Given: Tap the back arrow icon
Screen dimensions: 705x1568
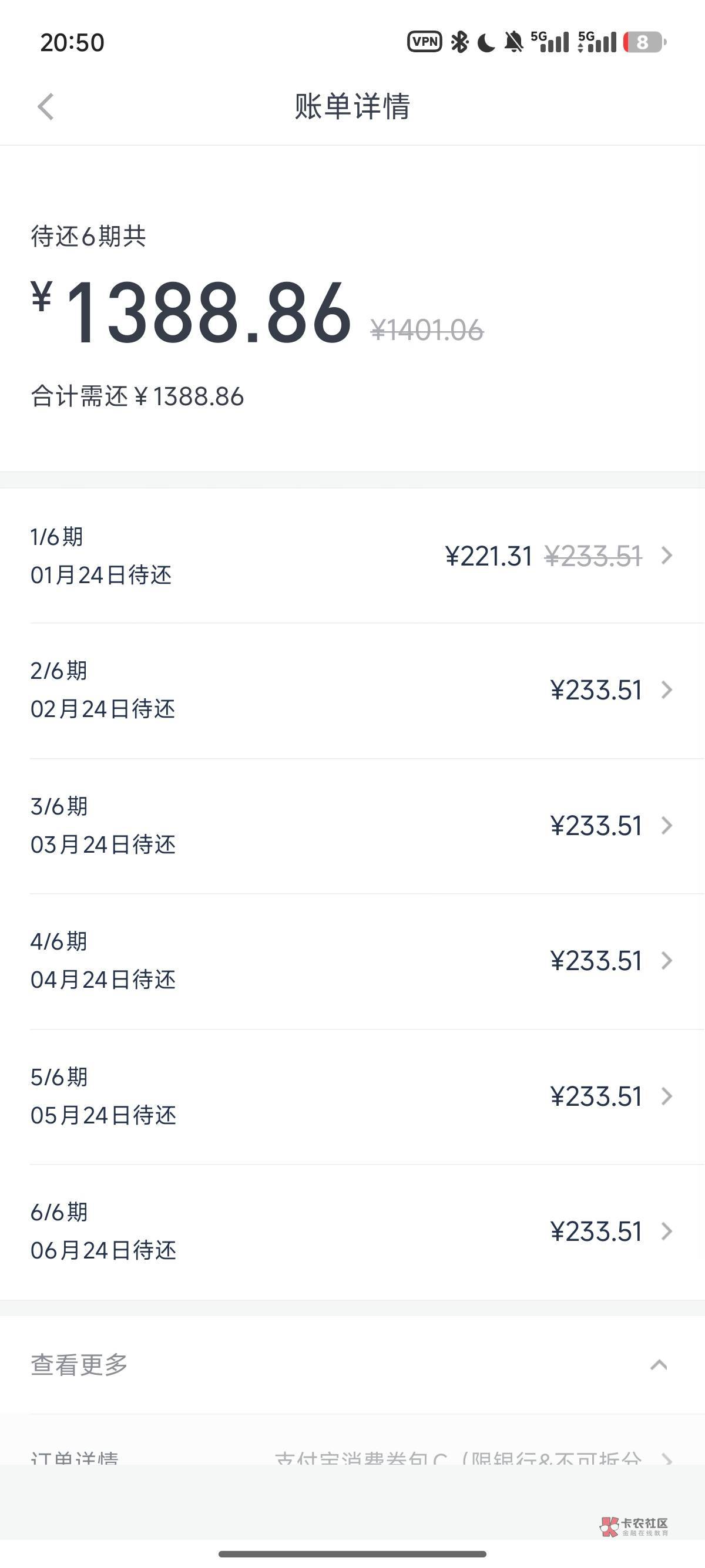Looking at the screenshot, I should click(46, 107).
